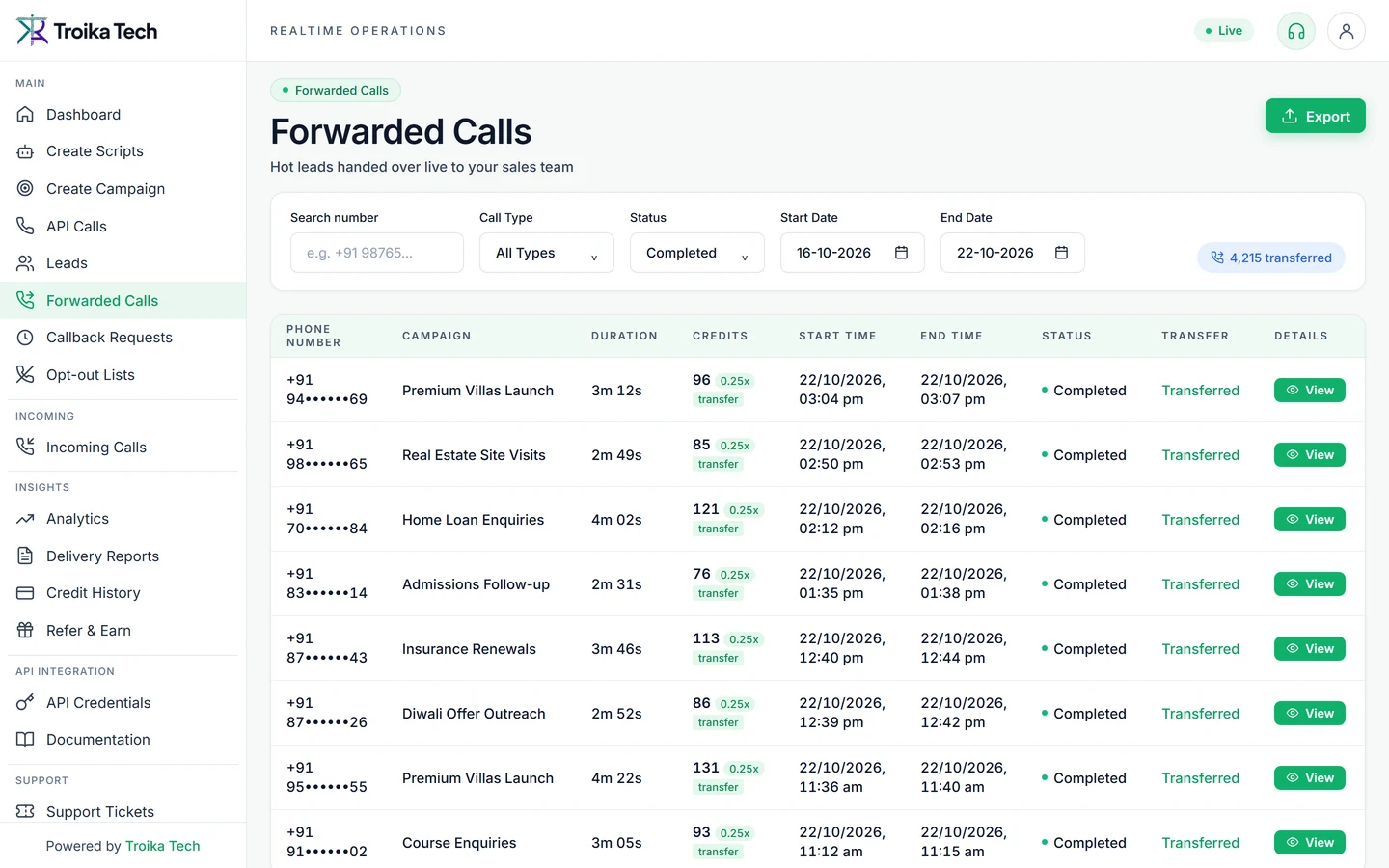The image size is (1389, 868).
Task: Click the Callback Requests clock icon
Action: point(25,338)
